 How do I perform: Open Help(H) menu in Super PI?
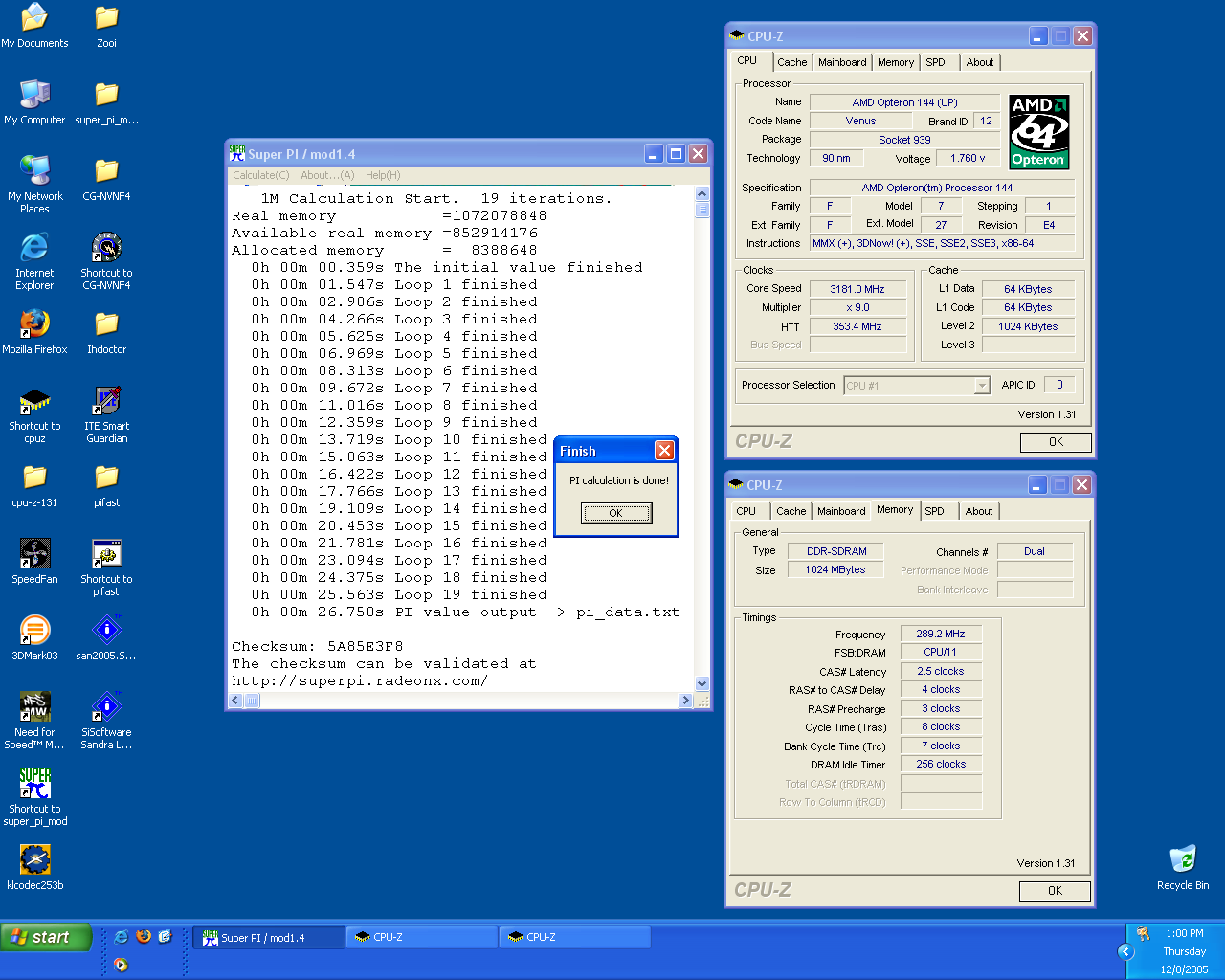[383, 175]
